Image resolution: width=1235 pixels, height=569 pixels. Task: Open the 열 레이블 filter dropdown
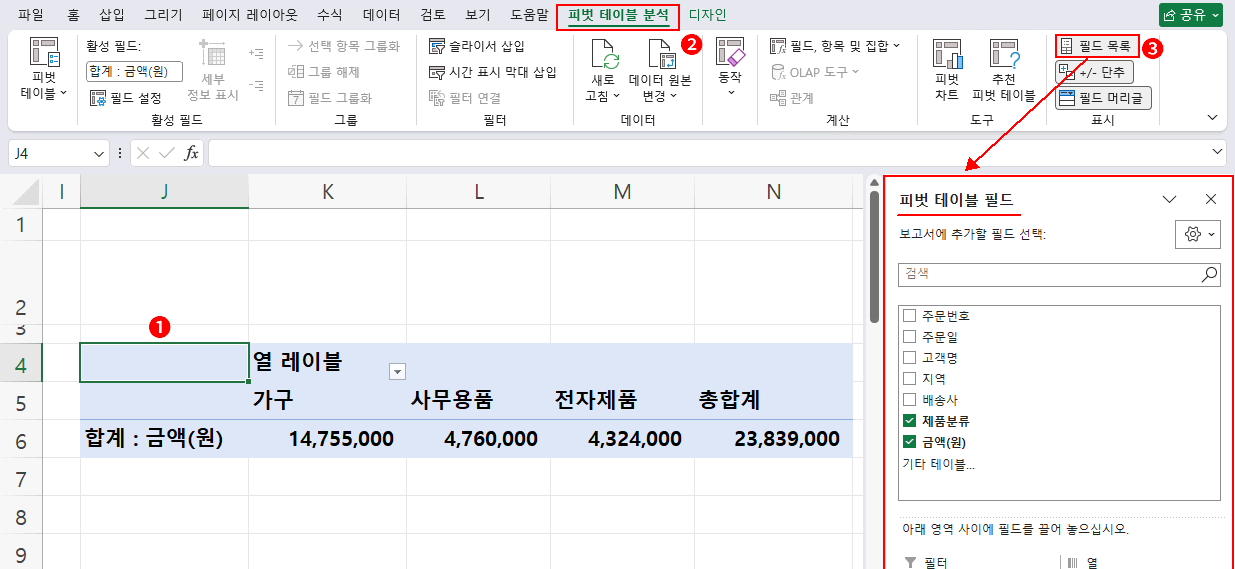(397, 372)
